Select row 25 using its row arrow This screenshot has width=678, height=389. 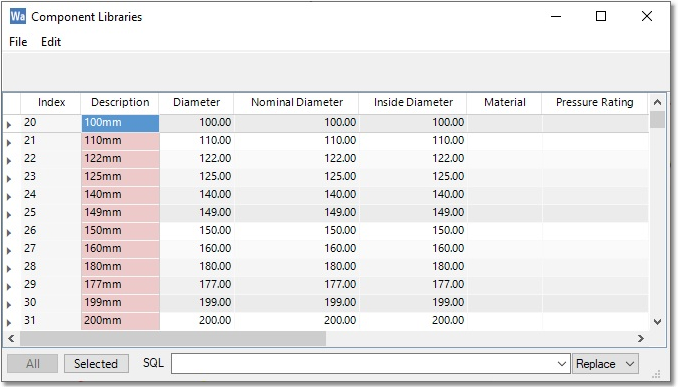coord(10,214)
